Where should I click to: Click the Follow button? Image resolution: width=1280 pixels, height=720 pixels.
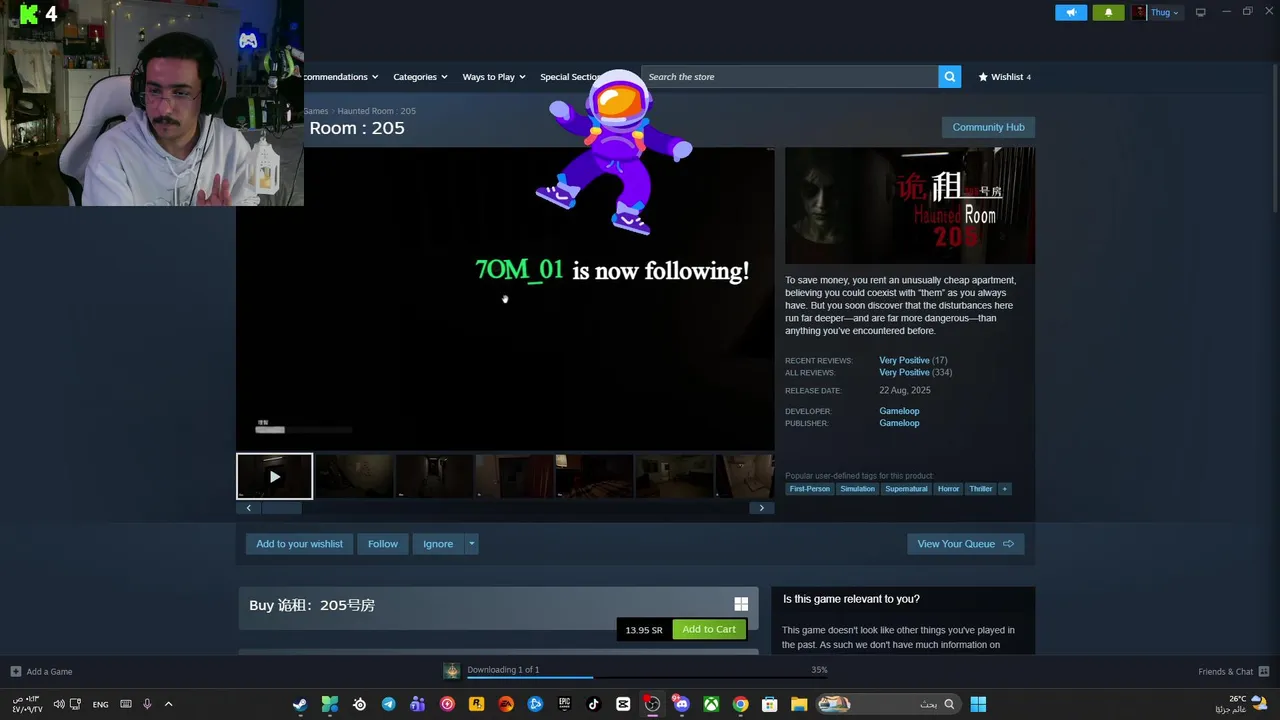click(383, 544)
